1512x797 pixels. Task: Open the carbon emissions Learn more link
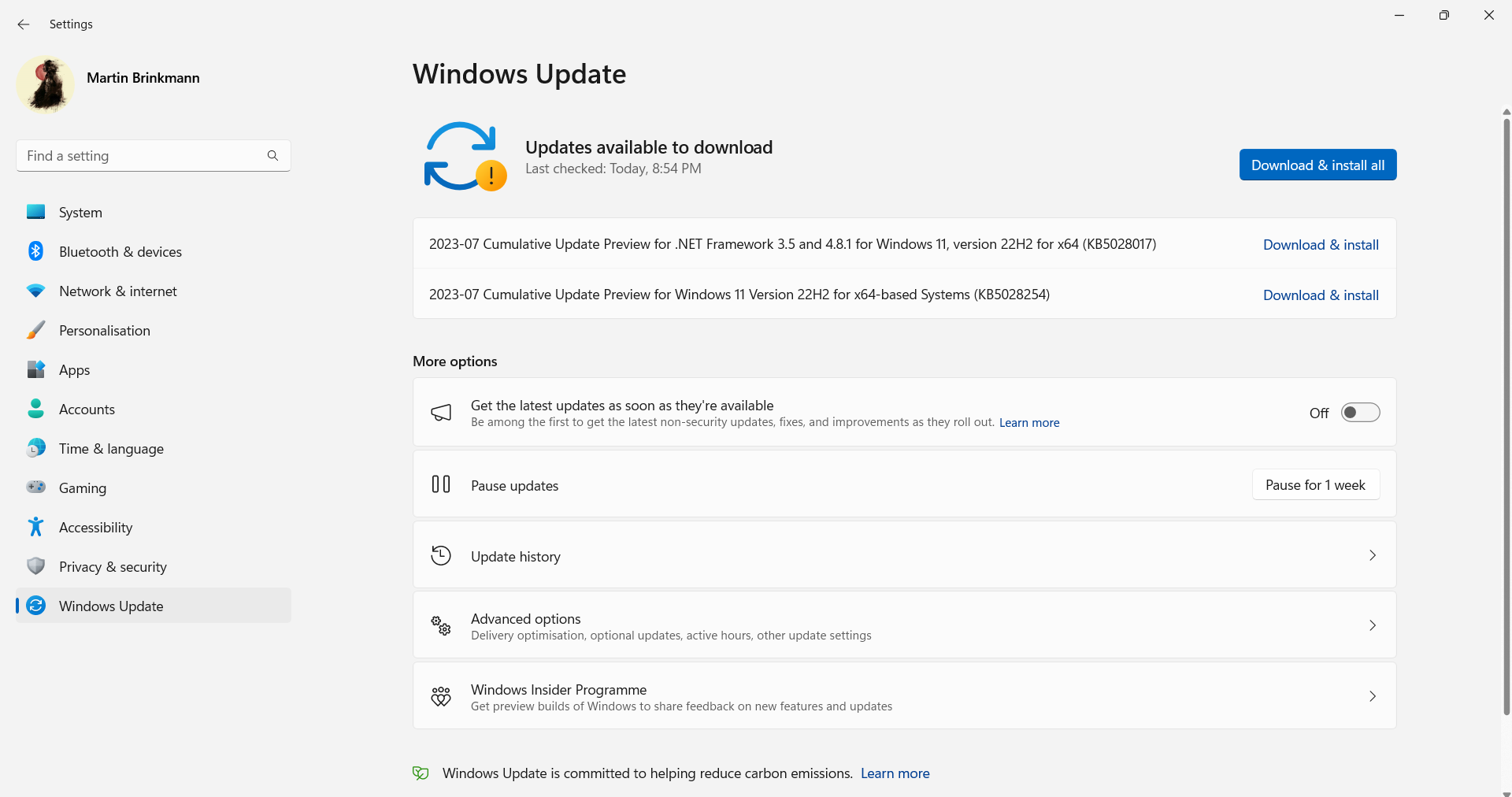tap(895, 773)
